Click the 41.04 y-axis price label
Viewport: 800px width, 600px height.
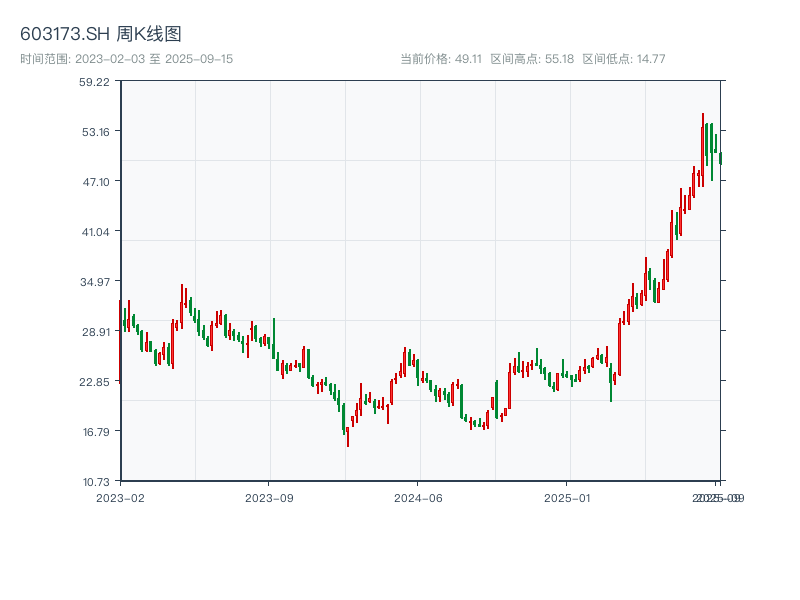pos(95,232)
